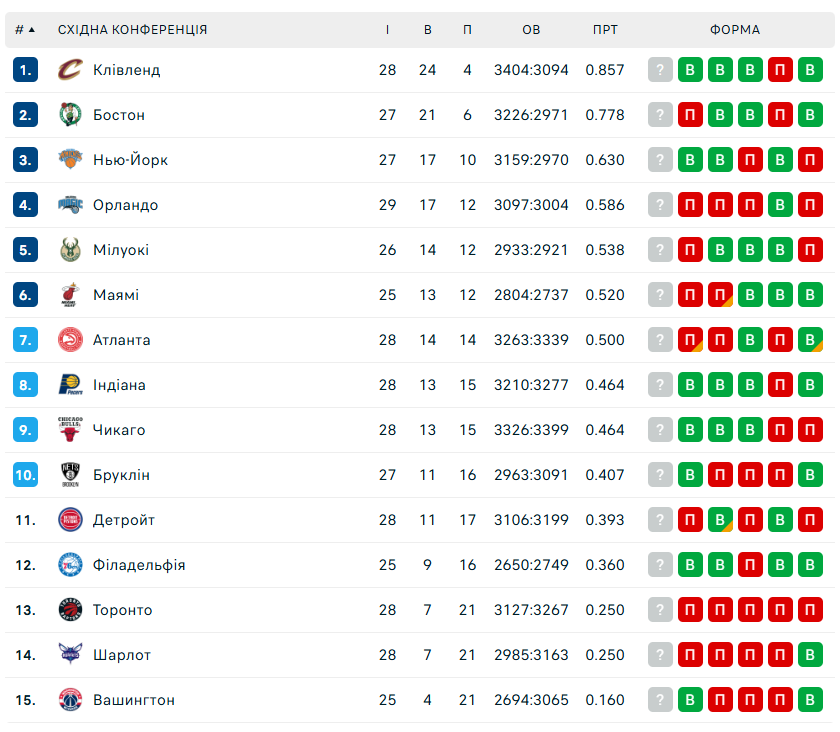Image resolution: width=840 pixels, height=732 pixels.
Task: Open the Філадельфія team link
Action: pyautogui.click(x=139, y=565)
